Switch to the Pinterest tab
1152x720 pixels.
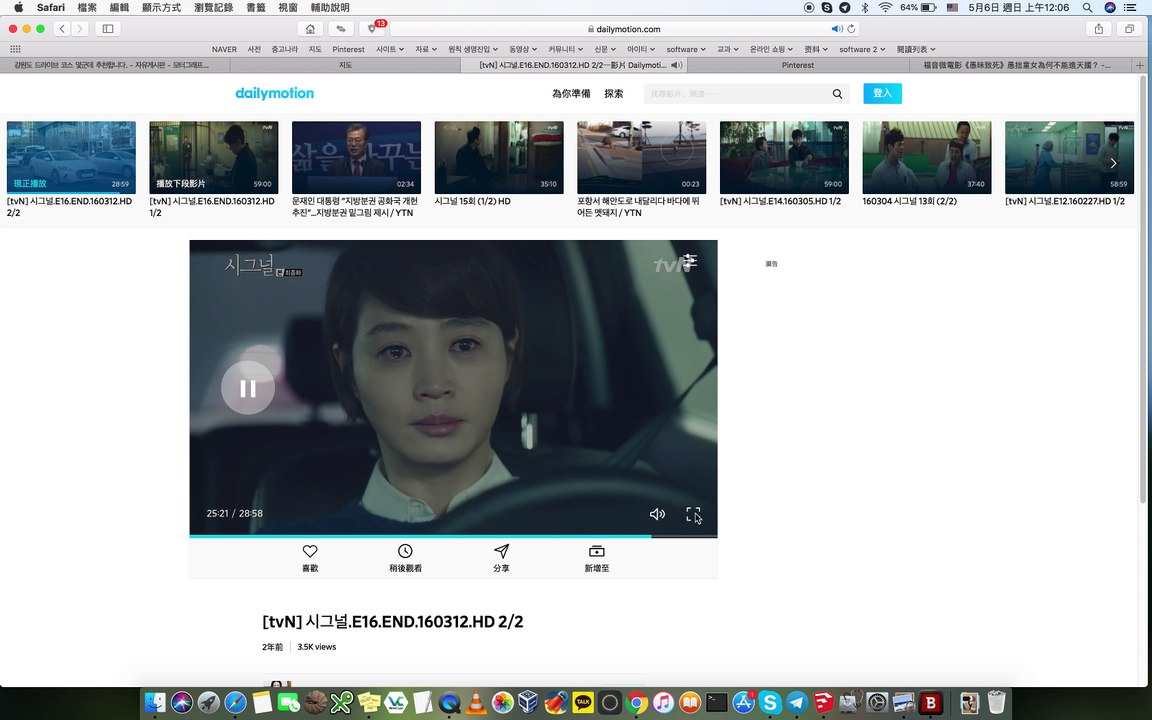(798, 65)
